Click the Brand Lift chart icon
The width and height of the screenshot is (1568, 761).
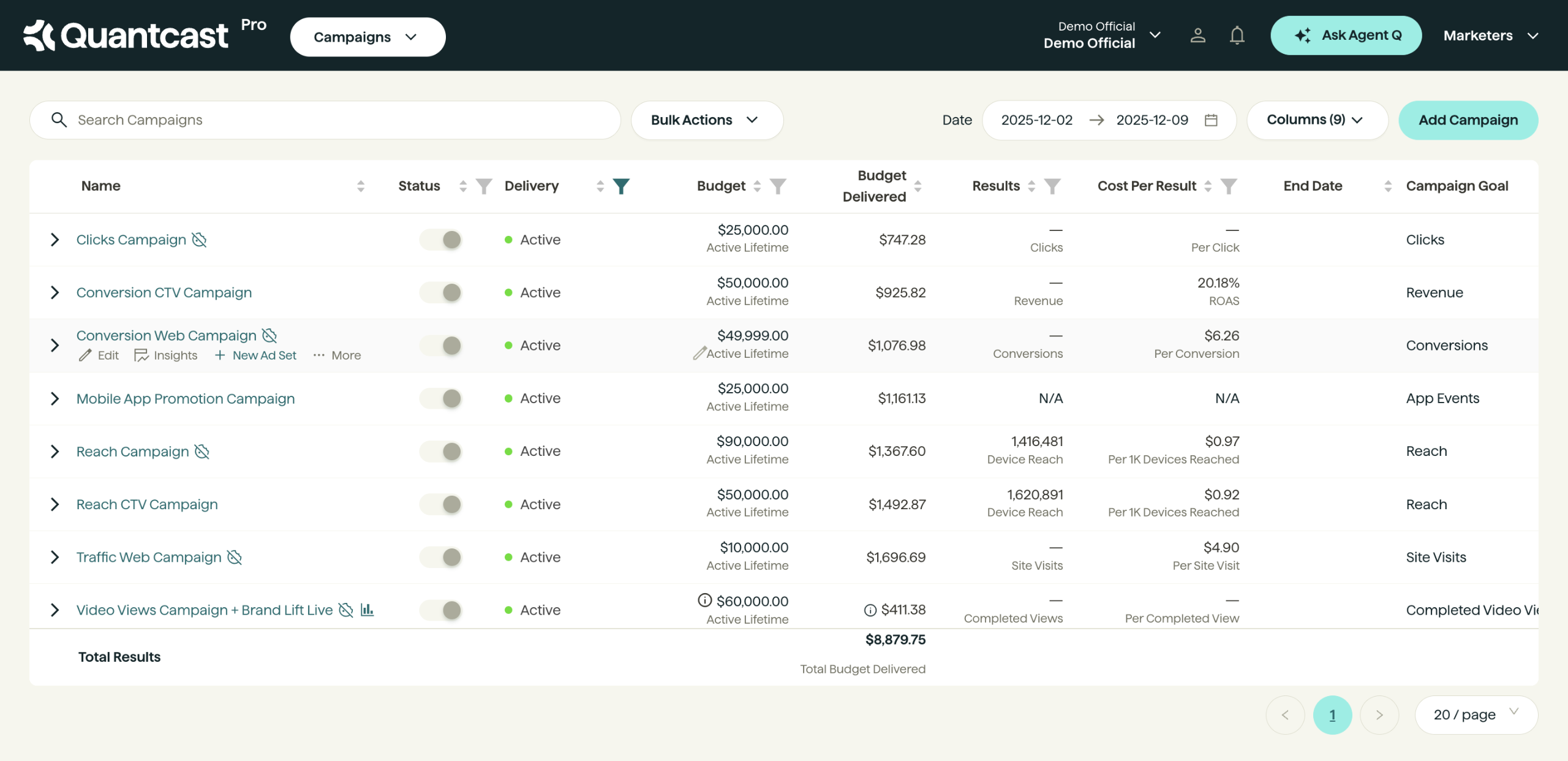367,609
